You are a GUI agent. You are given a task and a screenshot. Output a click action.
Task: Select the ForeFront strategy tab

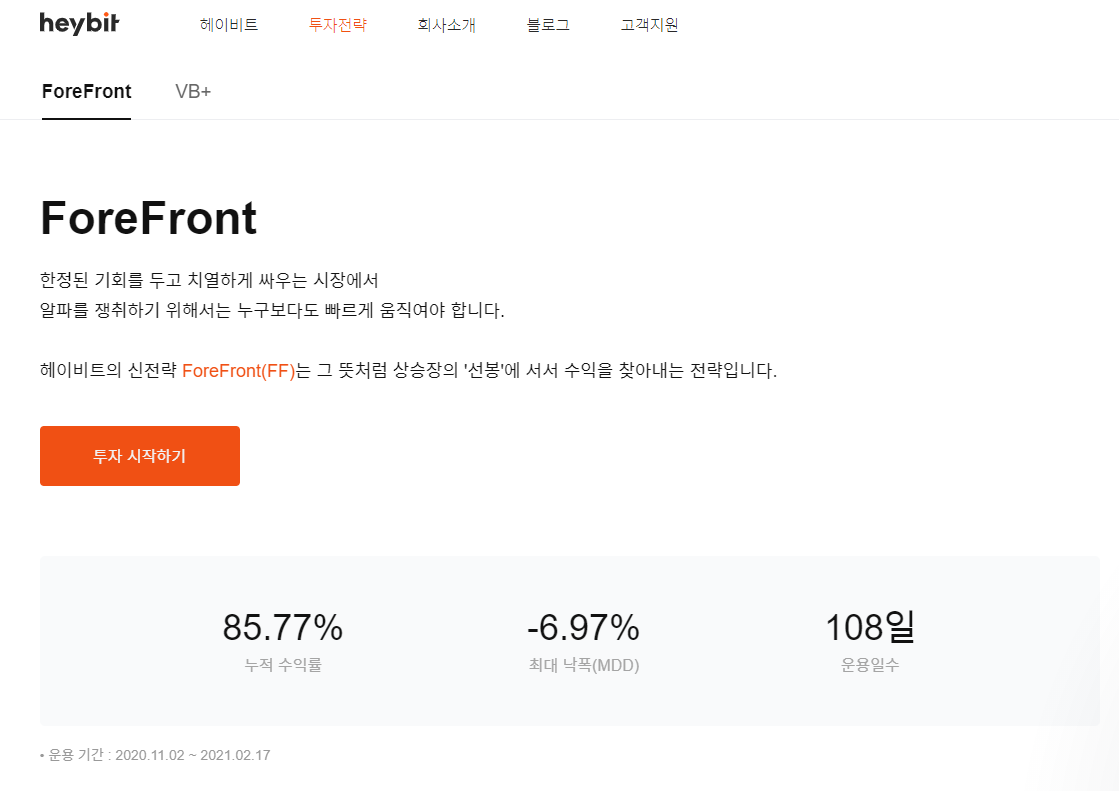pos(86,91)
